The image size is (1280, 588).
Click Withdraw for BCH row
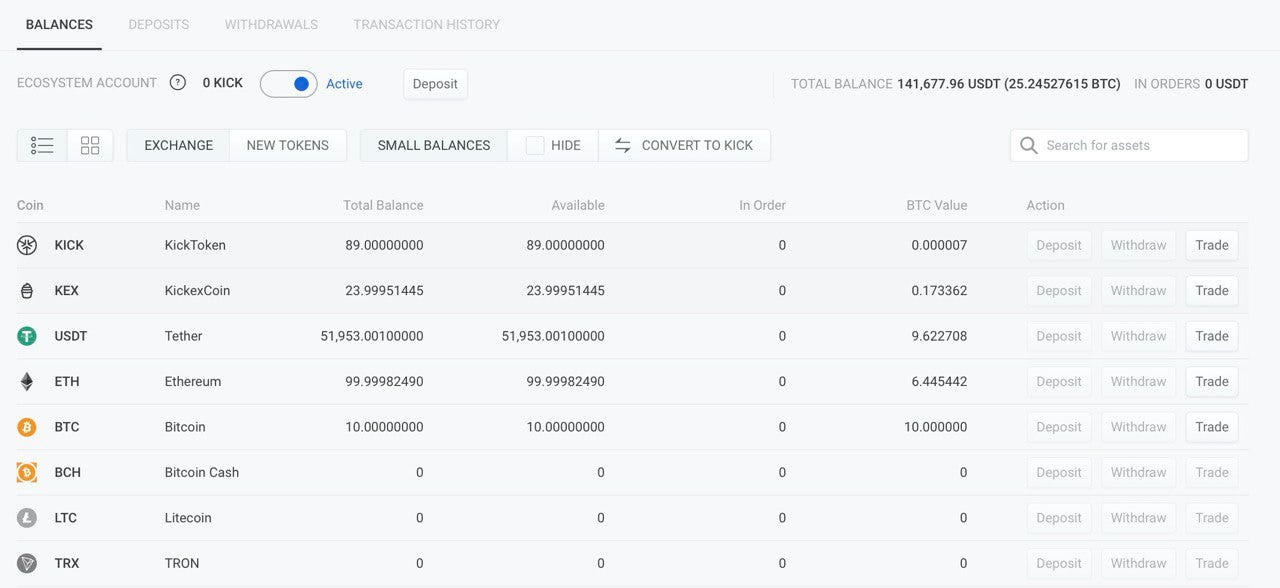click(1138, 472)
